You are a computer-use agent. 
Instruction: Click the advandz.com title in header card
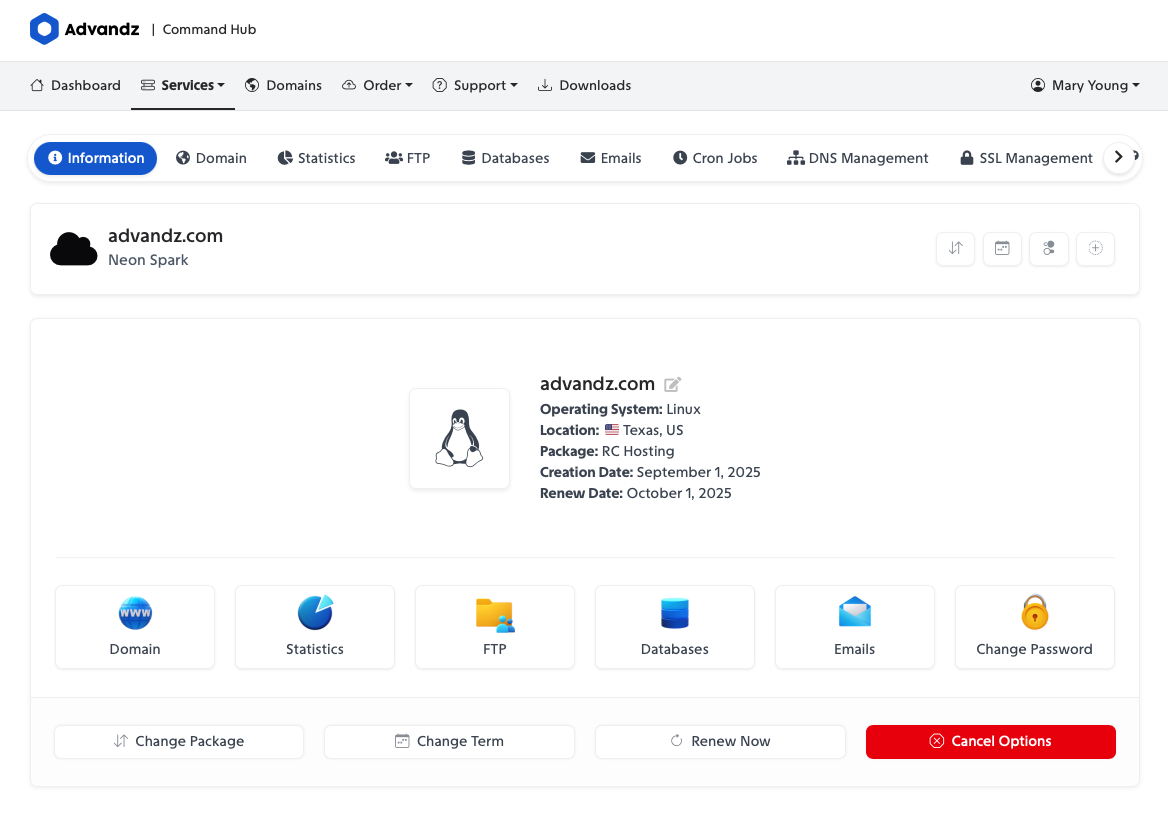165,235
